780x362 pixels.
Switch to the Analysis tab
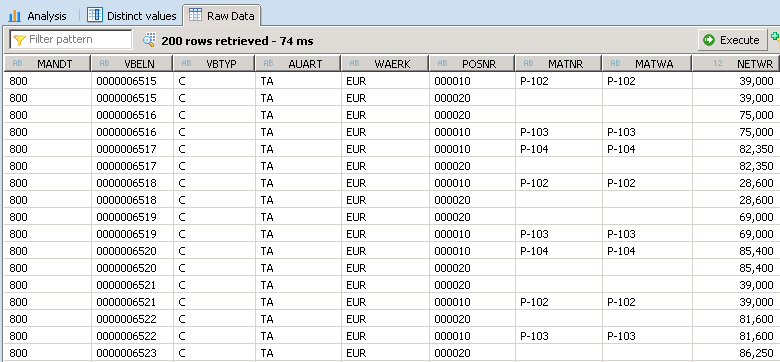[x=37, y=16]
